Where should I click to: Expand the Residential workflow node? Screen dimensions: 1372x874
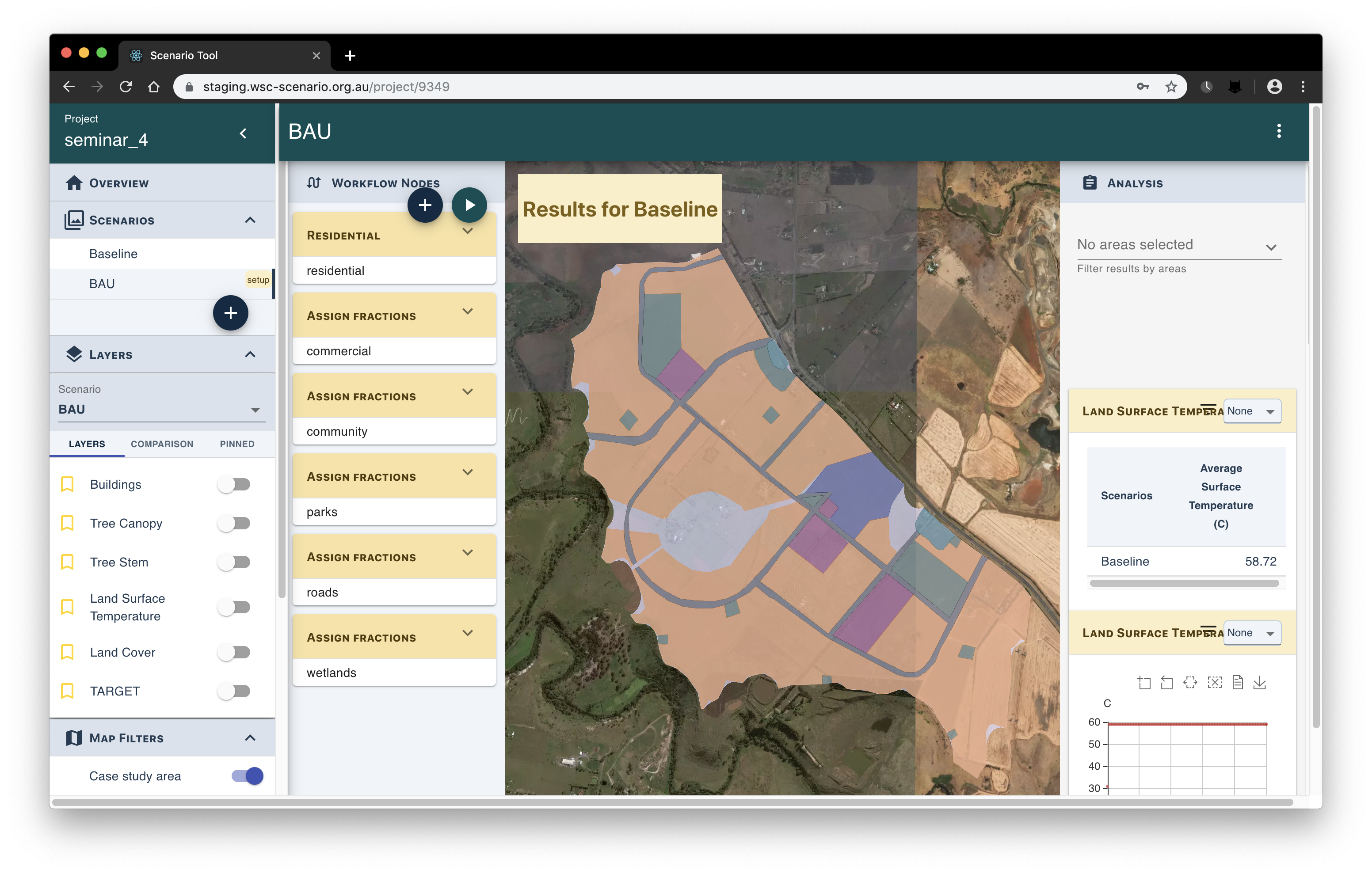click(468, 232)
